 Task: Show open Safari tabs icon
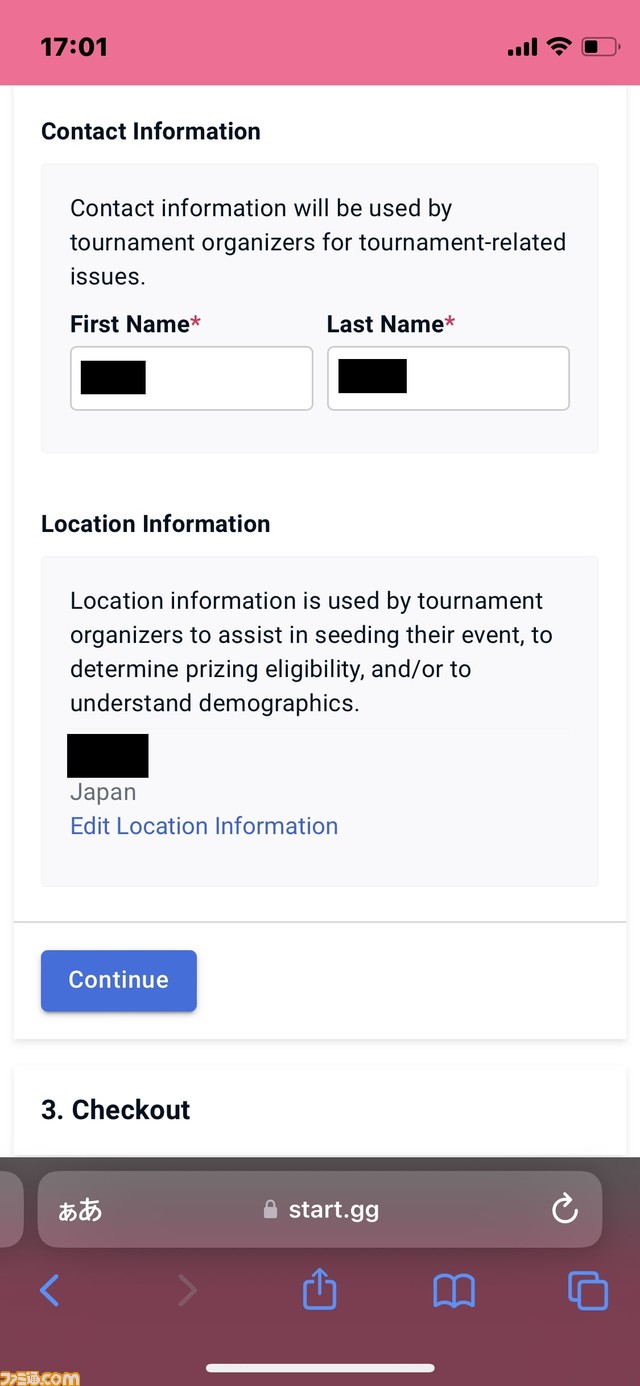click(x=588, y=1291)
